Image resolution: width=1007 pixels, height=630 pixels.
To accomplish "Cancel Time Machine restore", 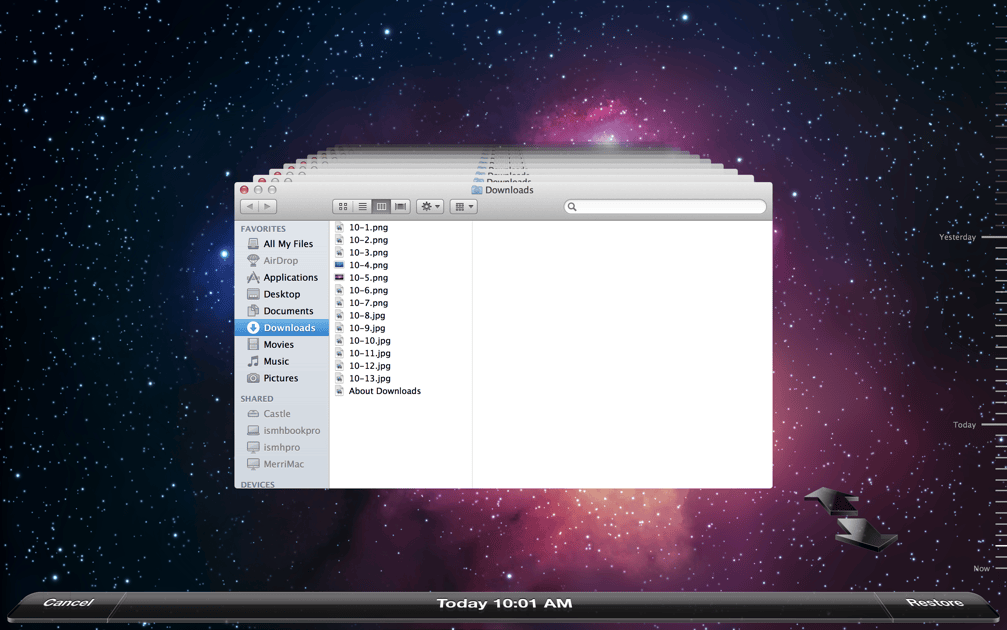I will [x=68, y=602].
